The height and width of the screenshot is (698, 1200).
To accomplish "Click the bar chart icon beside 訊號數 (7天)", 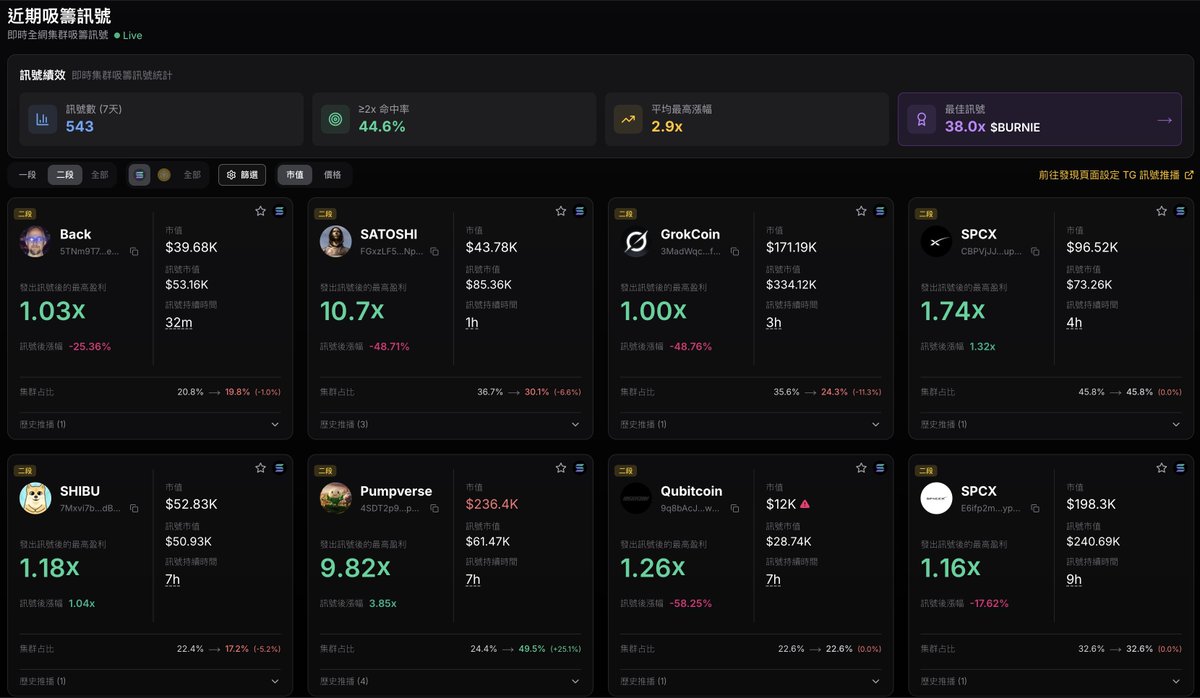I will (42, 120).
